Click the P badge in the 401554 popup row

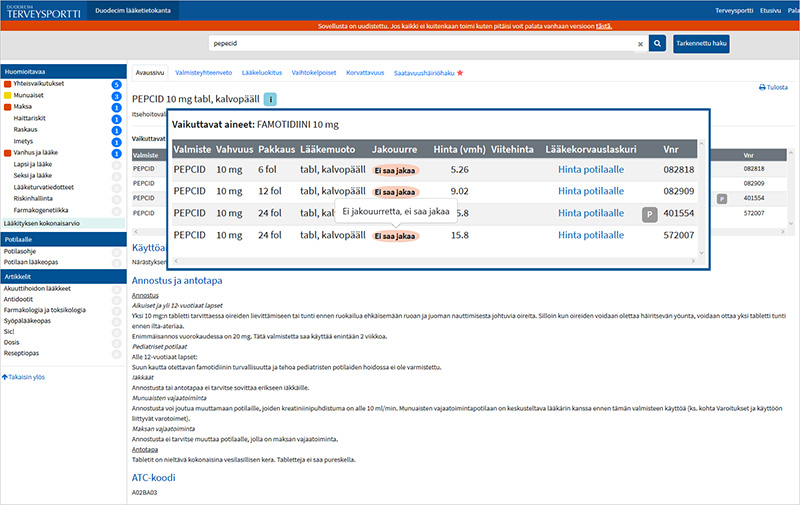(649, 214)
